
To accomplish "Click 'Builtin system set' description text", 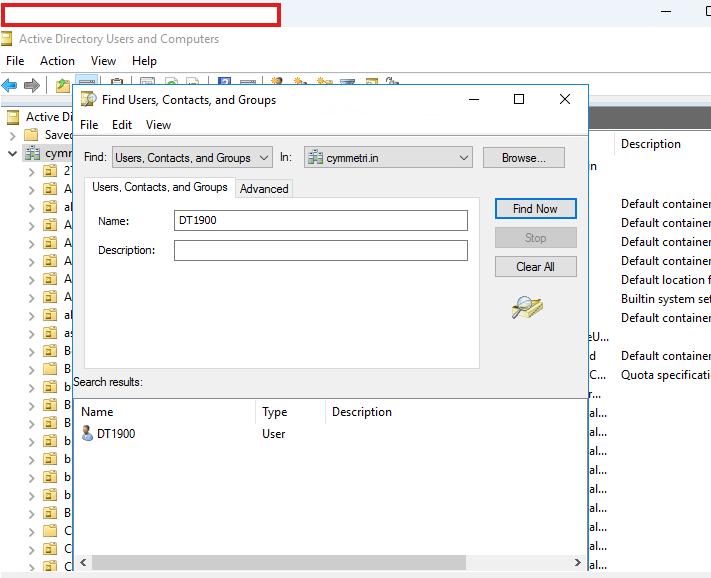I will [x=666, y=299].
